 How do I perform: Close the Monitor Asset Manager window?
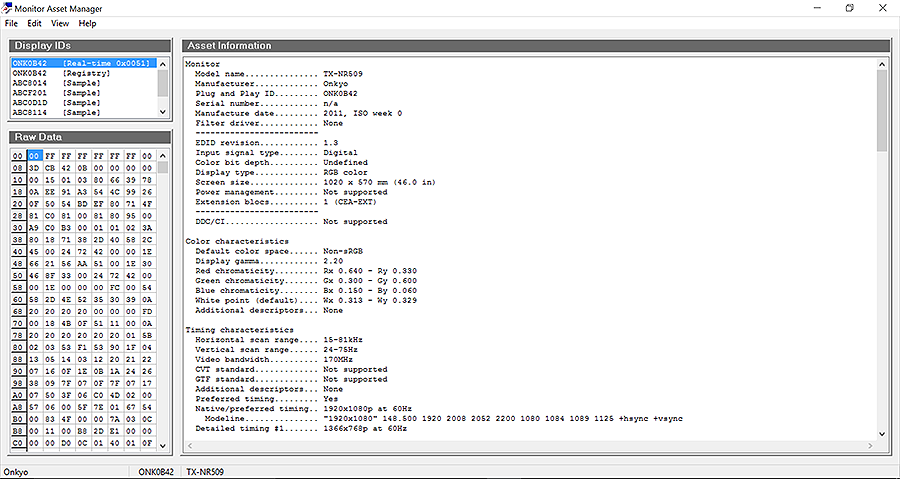click(x=883, y=8)
